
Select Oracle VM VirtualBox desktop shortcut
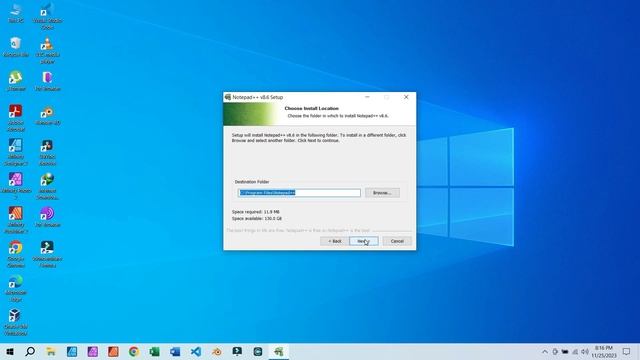(x=16, y=322)
